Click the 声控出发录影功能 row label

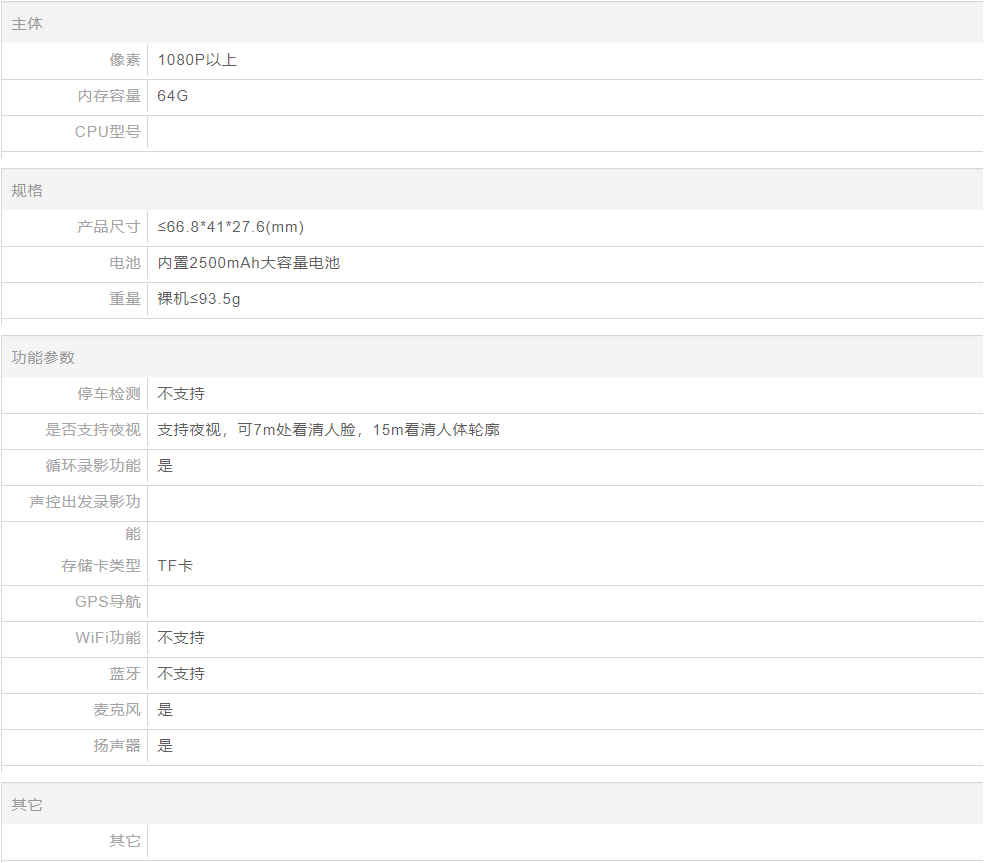[85, 502]
